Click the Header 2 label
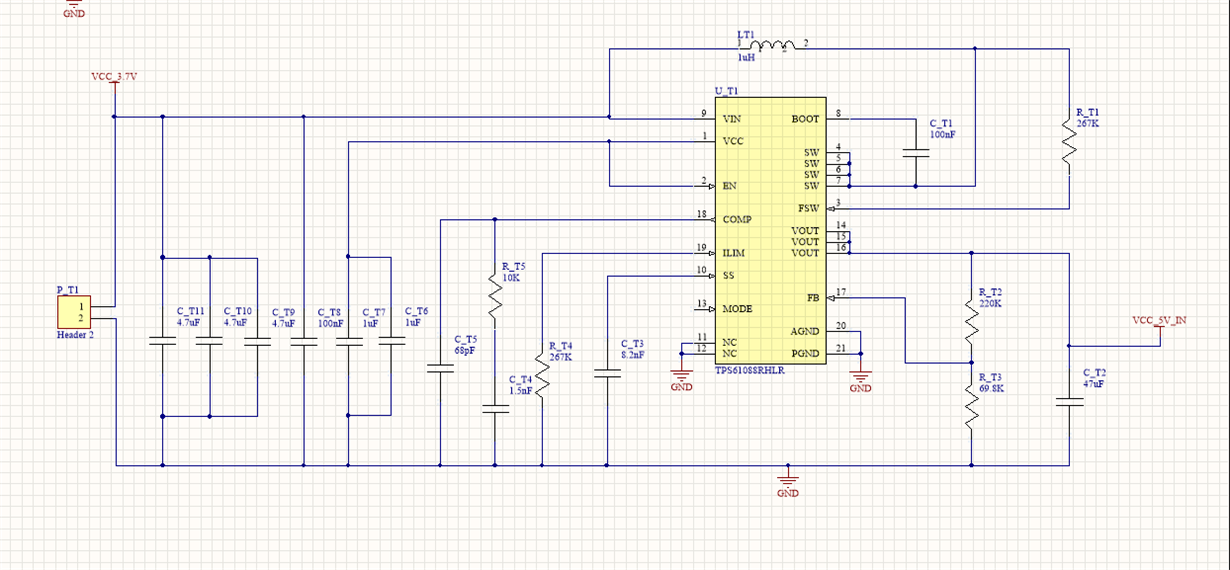The height and width of the screenshot is (570, 1230). click(75, 336)
